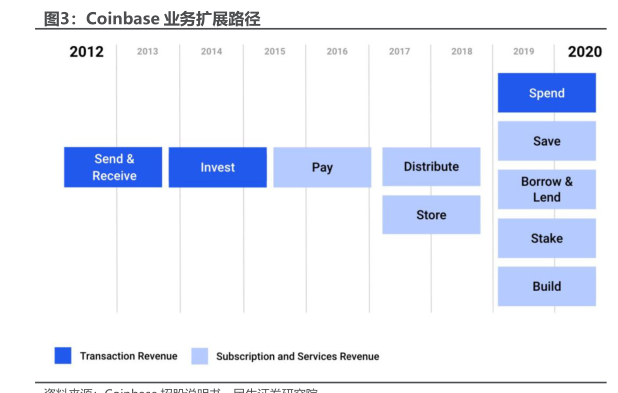Click the light blue Subscription Revenue swatch
This screenshot has height=393, width=618.
coord(199,356)
